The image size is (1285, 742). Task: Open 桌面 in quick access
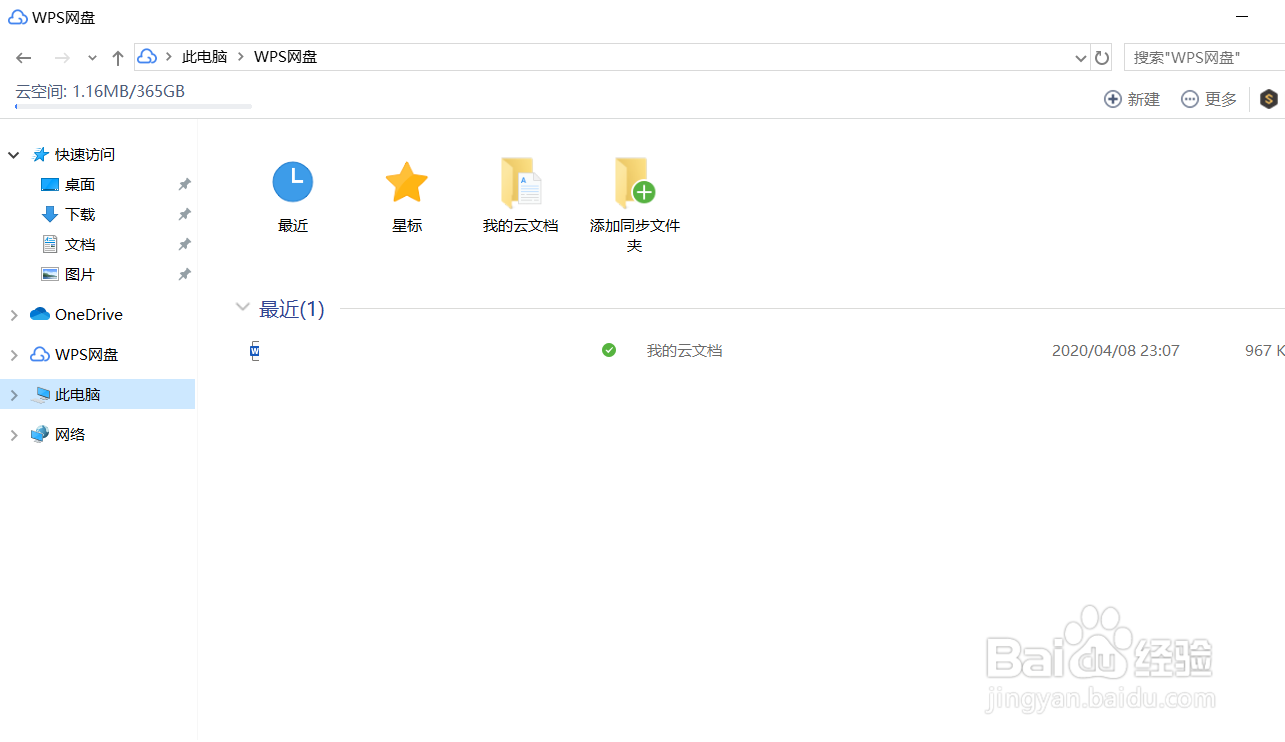click(80, 184)
